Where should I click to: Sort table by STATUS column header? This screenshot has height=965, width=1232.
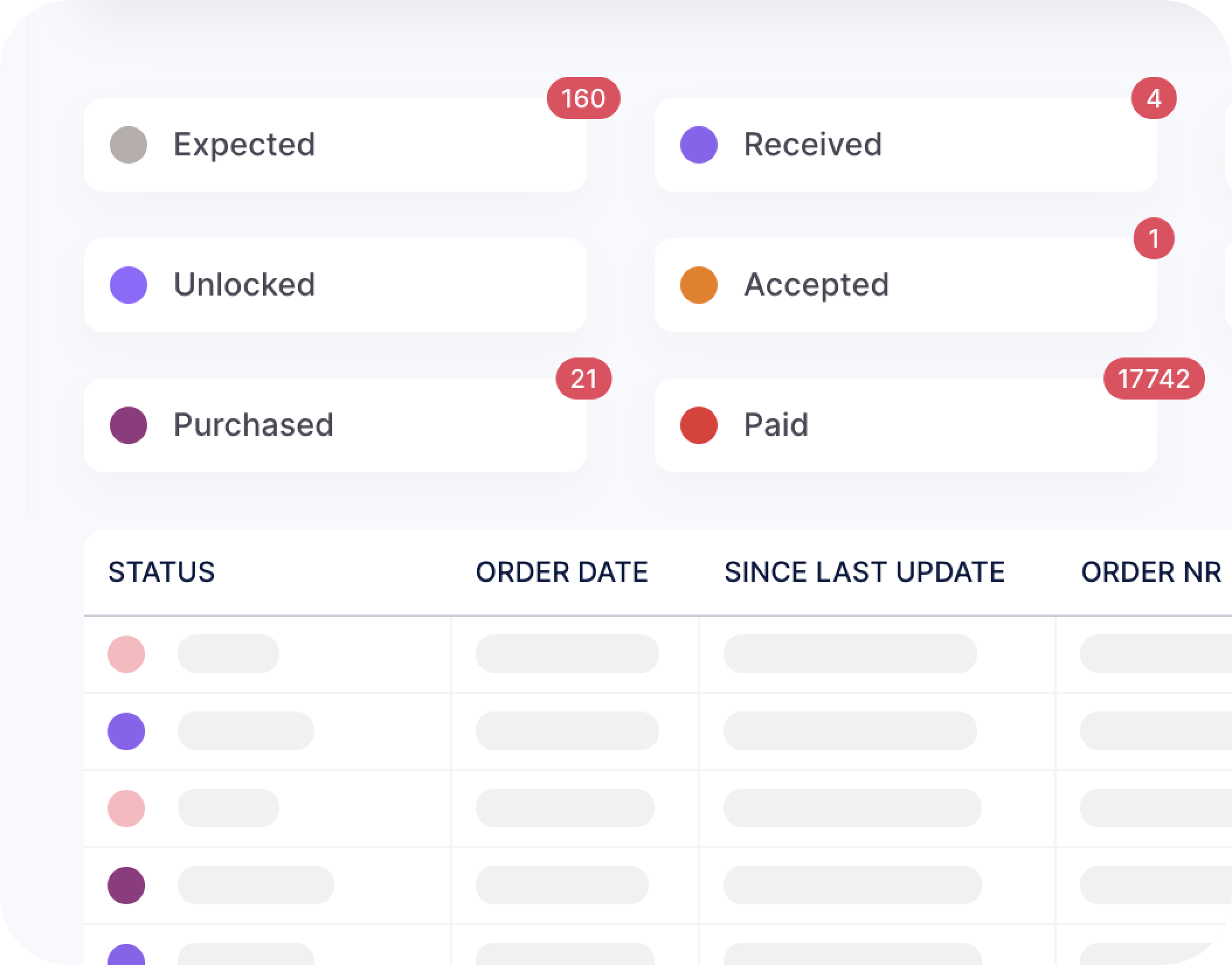click(161, 572)
